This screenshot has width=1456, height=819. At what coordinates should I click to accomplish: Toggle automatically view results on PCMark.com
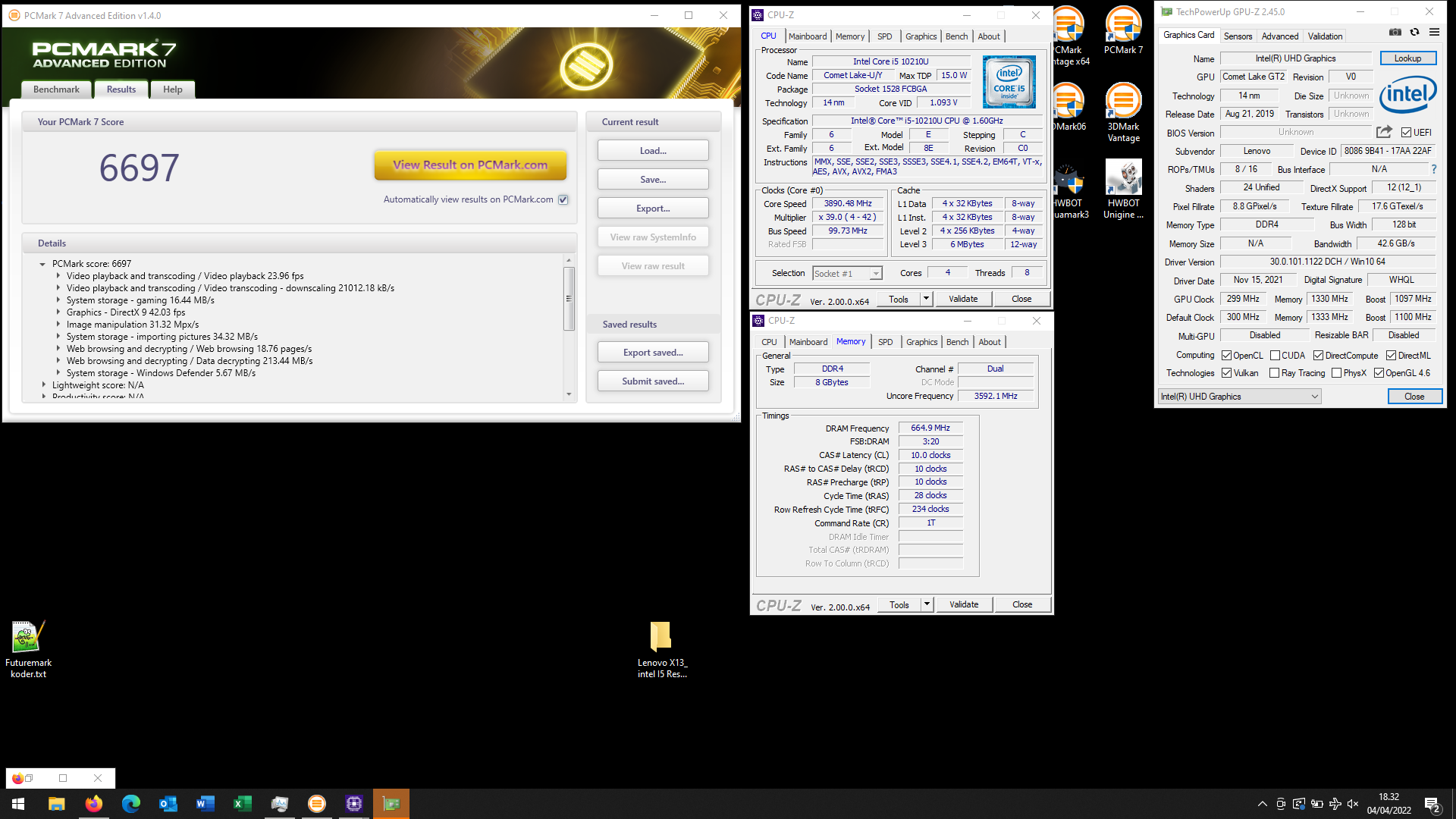(563, 199)
